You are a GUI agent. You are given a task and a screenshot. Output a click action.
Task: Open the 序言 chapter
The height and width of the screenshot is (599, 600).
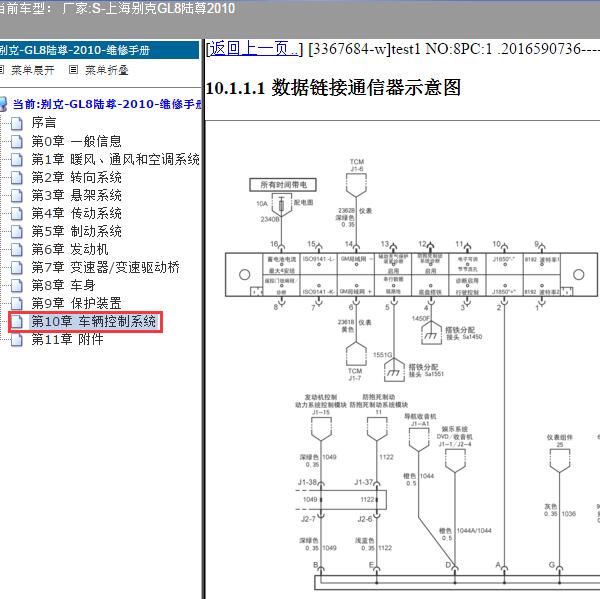tap(44, 122)
